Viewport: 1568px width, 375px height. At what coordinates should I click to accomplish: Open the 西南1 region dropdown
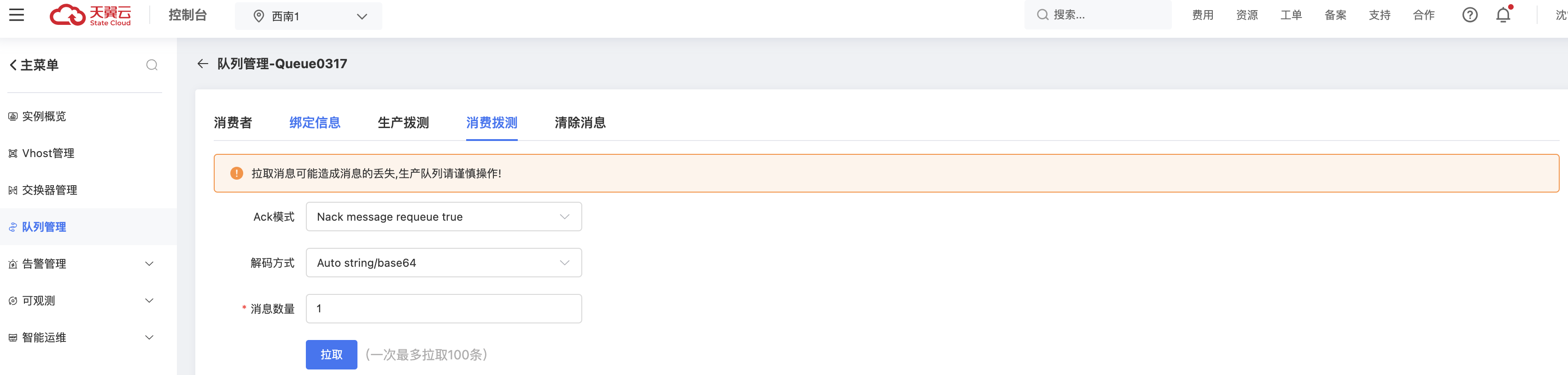tap(309, 16)
